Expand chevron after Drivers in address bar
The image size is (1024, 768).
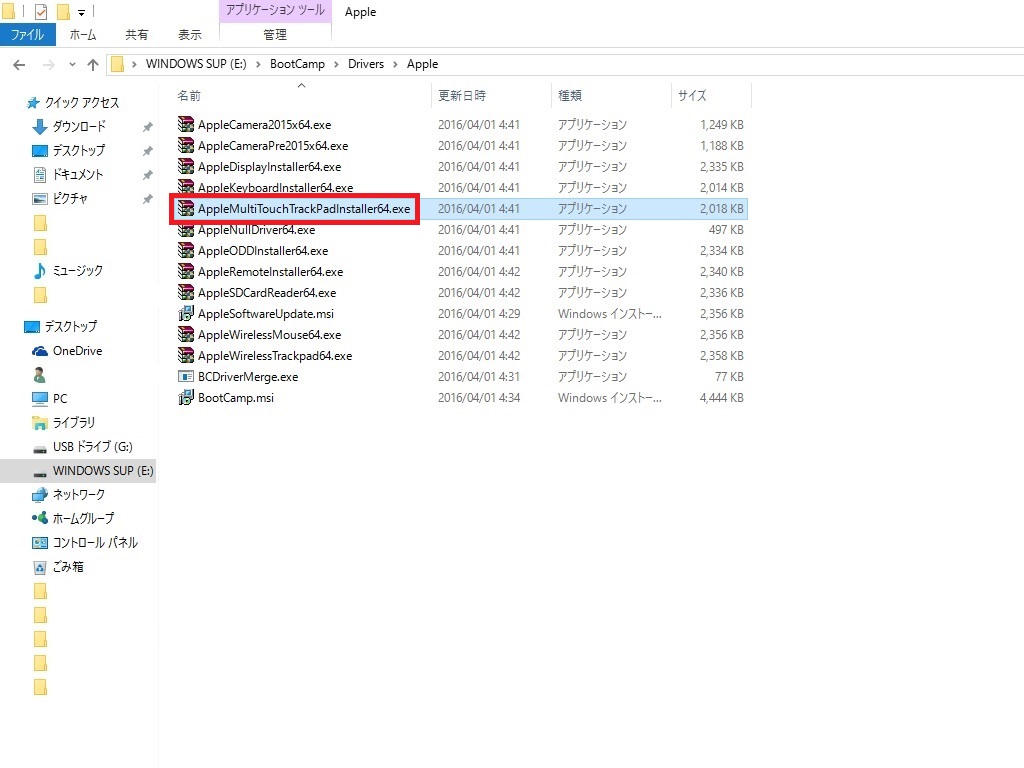pos(395,64)
